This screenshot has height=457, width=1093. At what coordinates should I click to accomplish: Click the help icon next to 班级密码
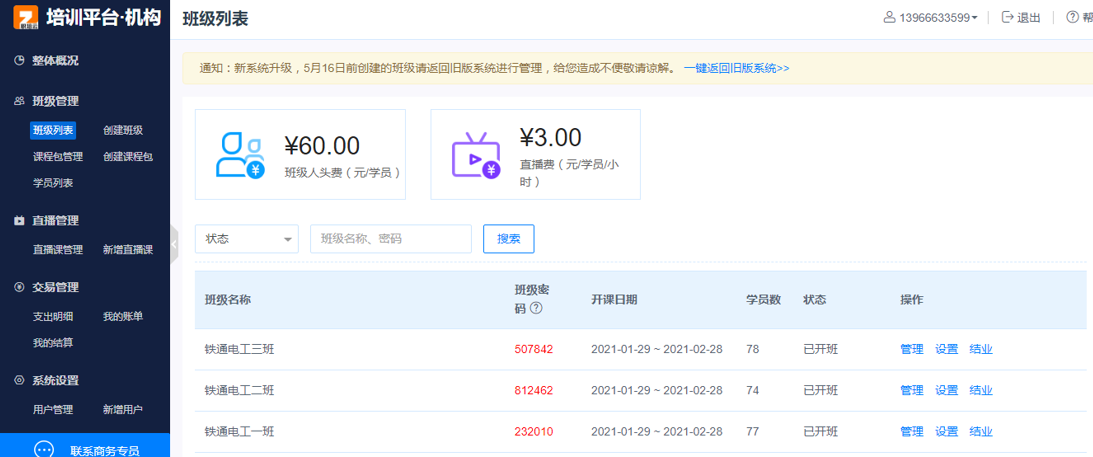536,308
